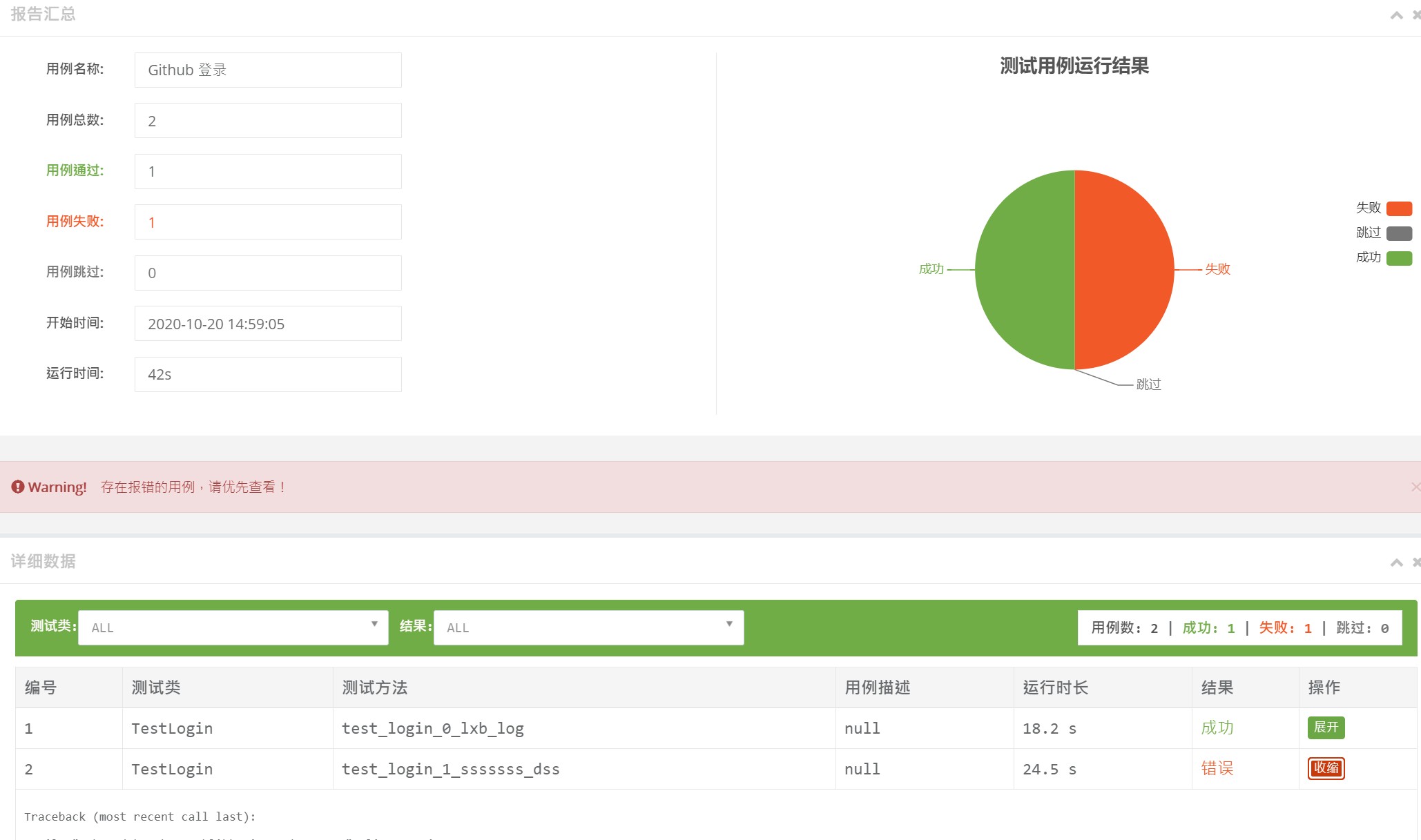The height and width of the screenshot is (840, 1421).
Task: Click the 存在报错的用例 warning message
Action: pos(193,487)
